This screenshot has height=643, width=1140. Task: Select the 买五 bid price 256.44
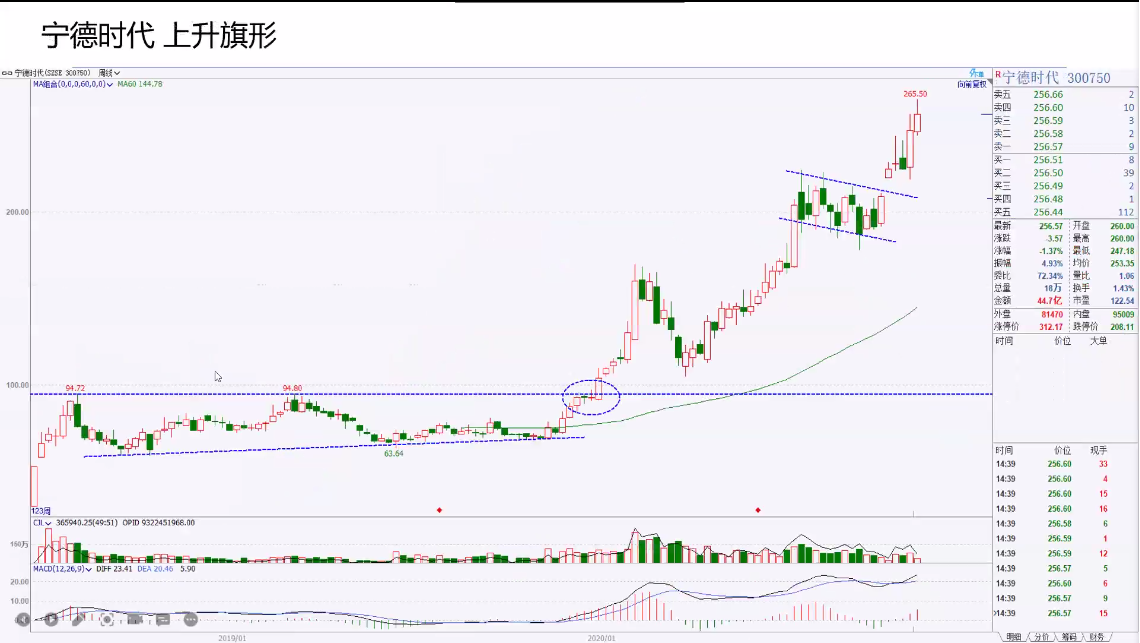(x=1048, y=212)
